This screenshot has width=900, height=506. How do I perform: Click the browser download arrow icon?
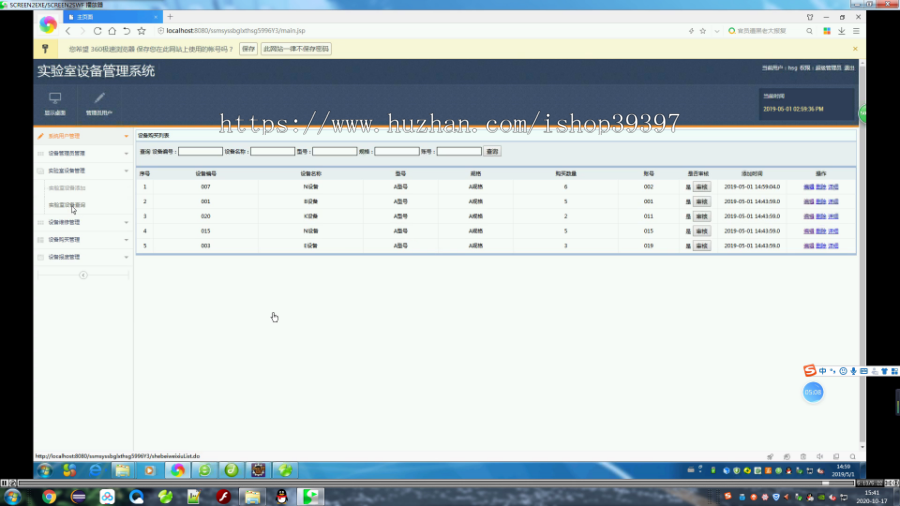841,31
